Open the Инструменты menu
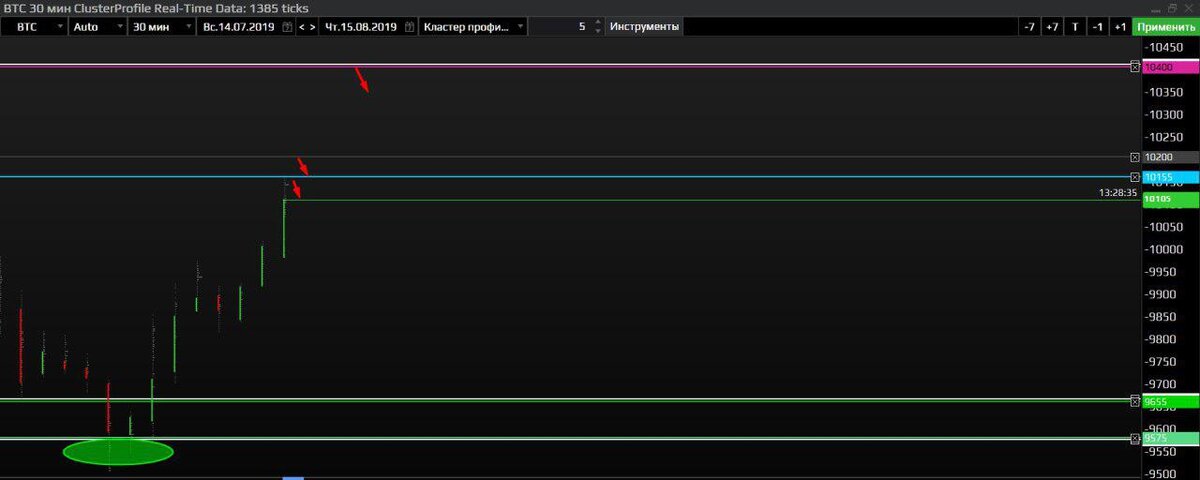Image resolution: width=1200 pixels, height=480 pixels. (x=644, y=27)
